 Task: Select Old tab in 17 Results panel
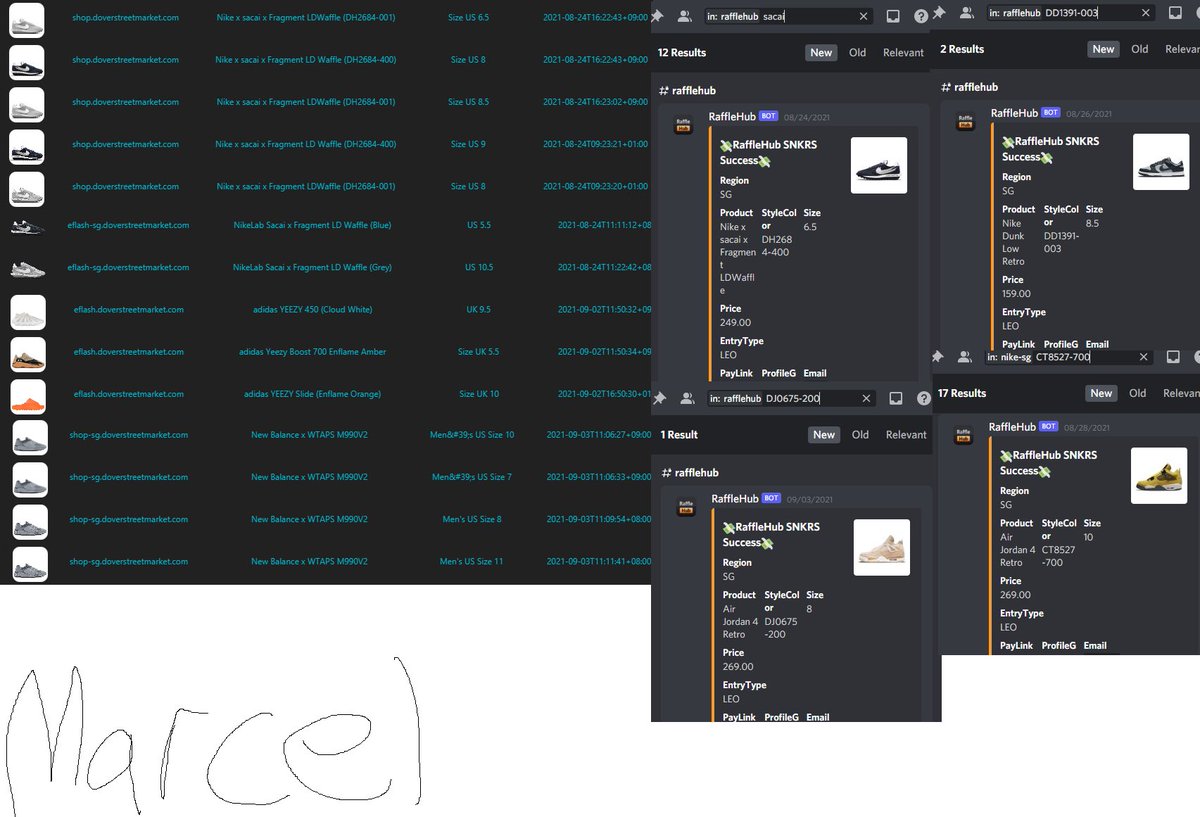1137,393
